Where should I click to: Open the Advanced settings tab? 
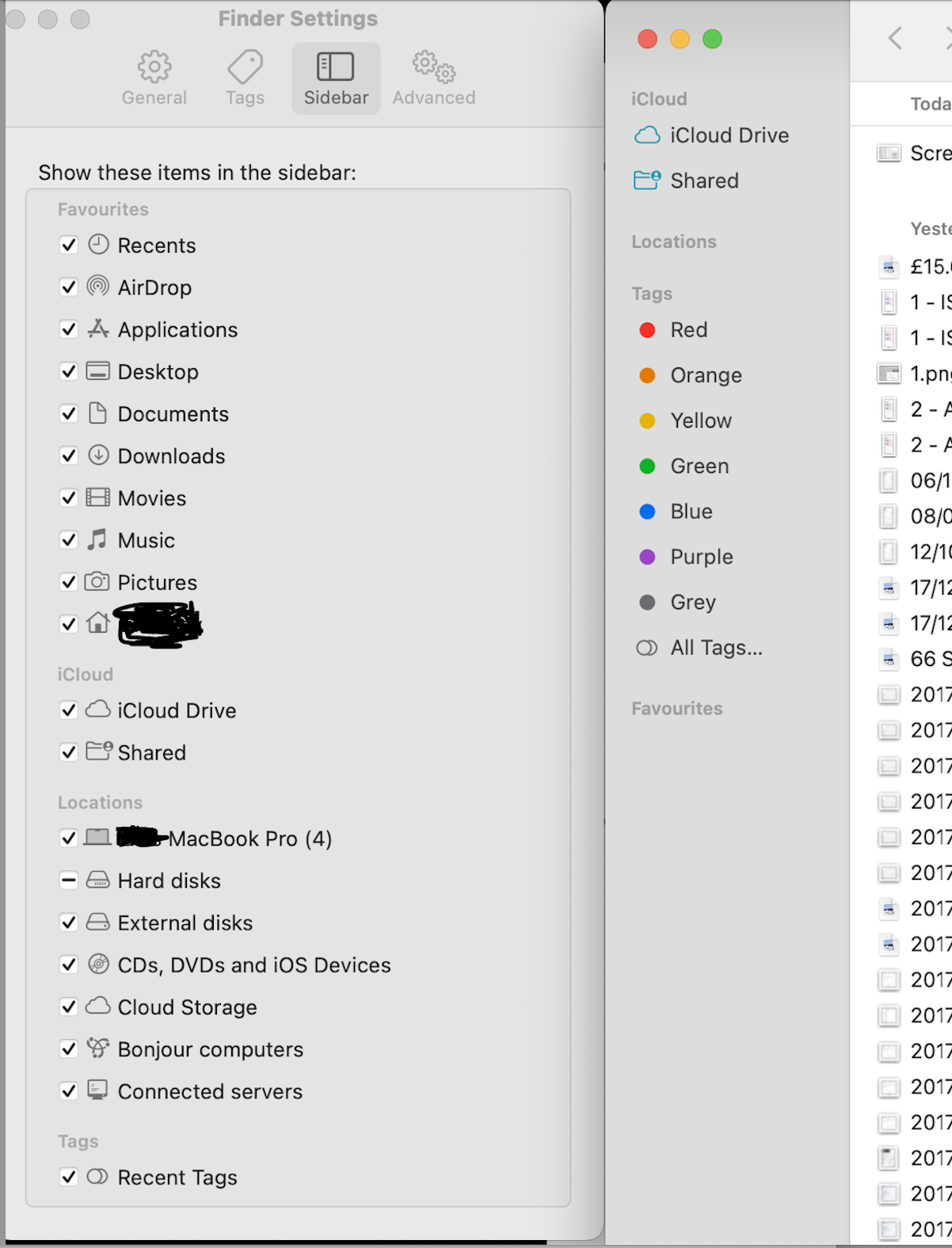pos(434,78)
